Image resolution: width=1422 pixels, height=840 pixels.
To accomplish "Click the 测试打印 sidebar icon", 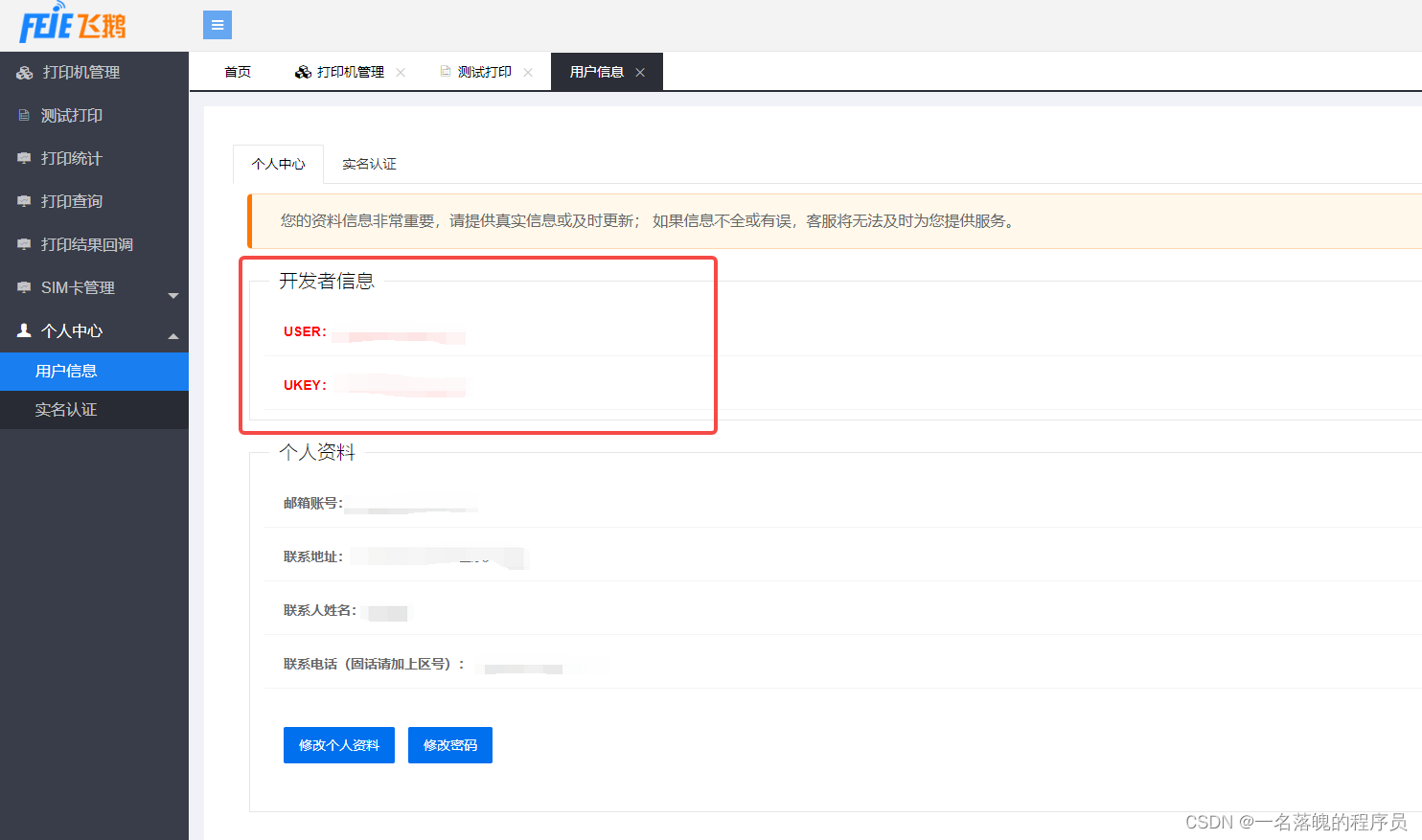I will pos(25,115).
